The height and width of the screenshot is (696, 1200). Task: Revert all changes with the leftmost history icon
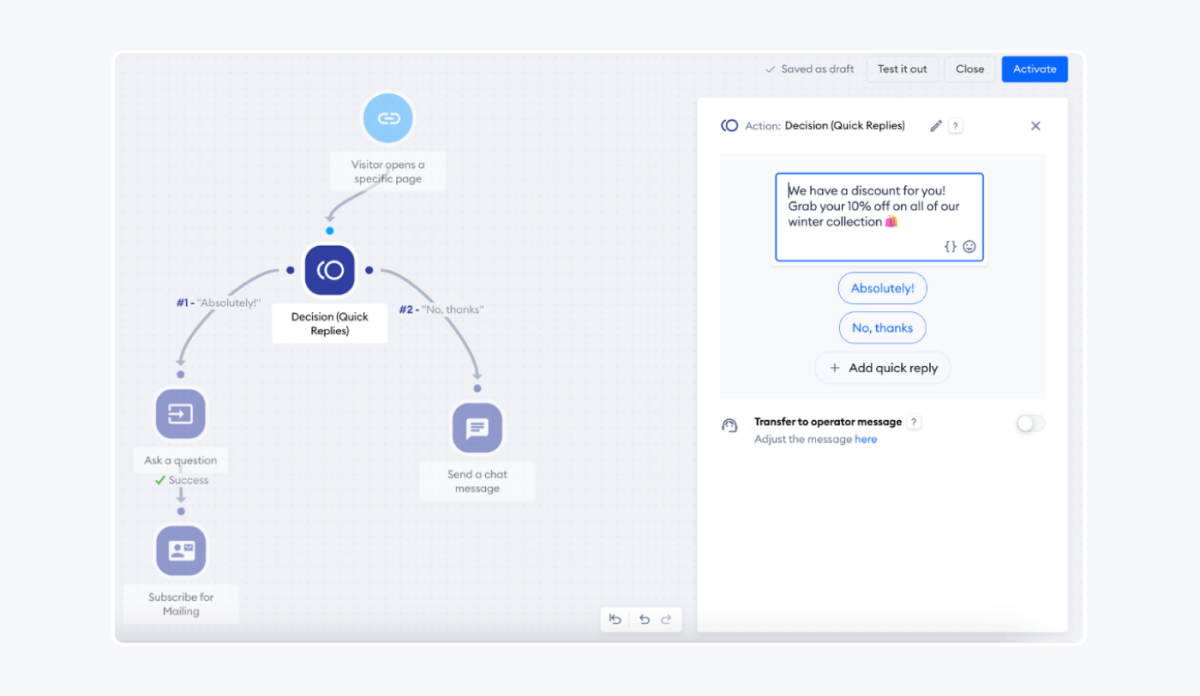[616, 619]
